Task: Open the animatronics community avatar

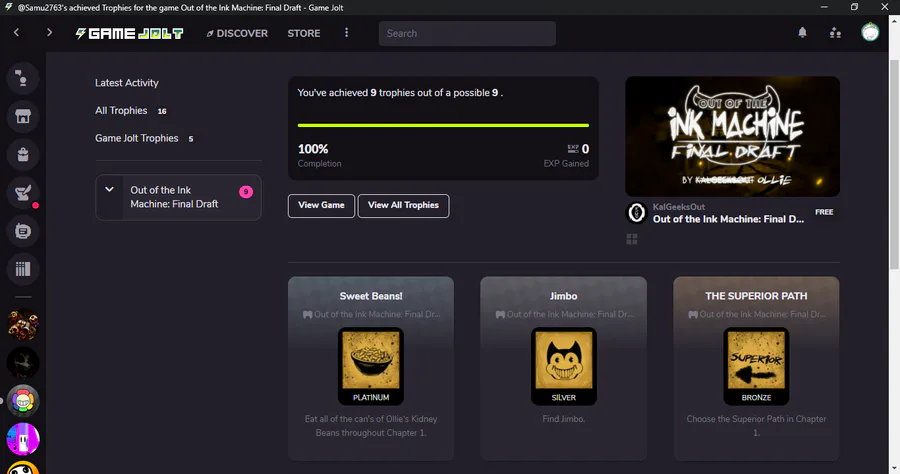Action: [23, 324]
